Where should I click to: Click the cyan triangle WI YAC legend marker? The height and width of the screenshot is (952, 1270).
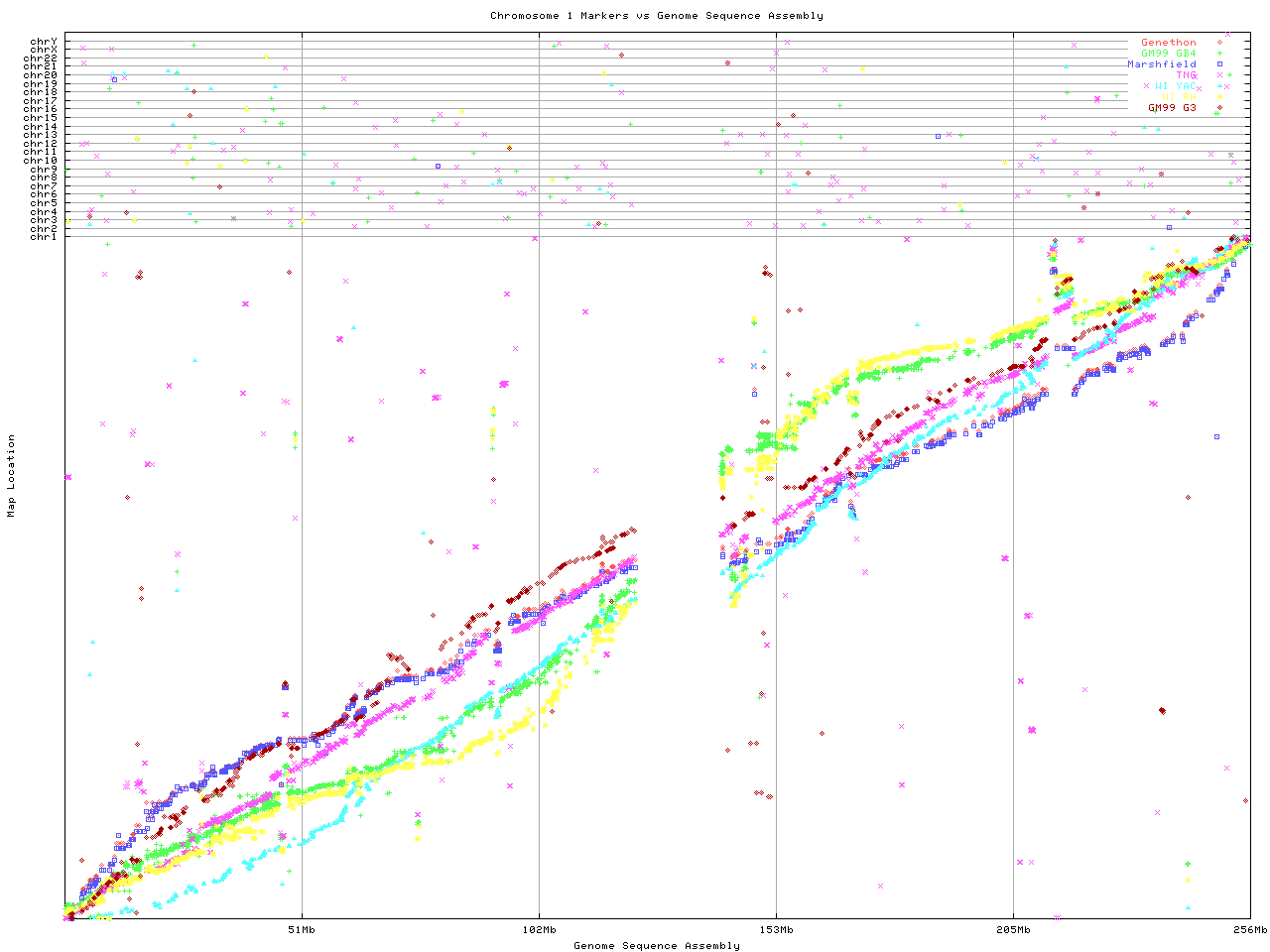click(1218, 86)
